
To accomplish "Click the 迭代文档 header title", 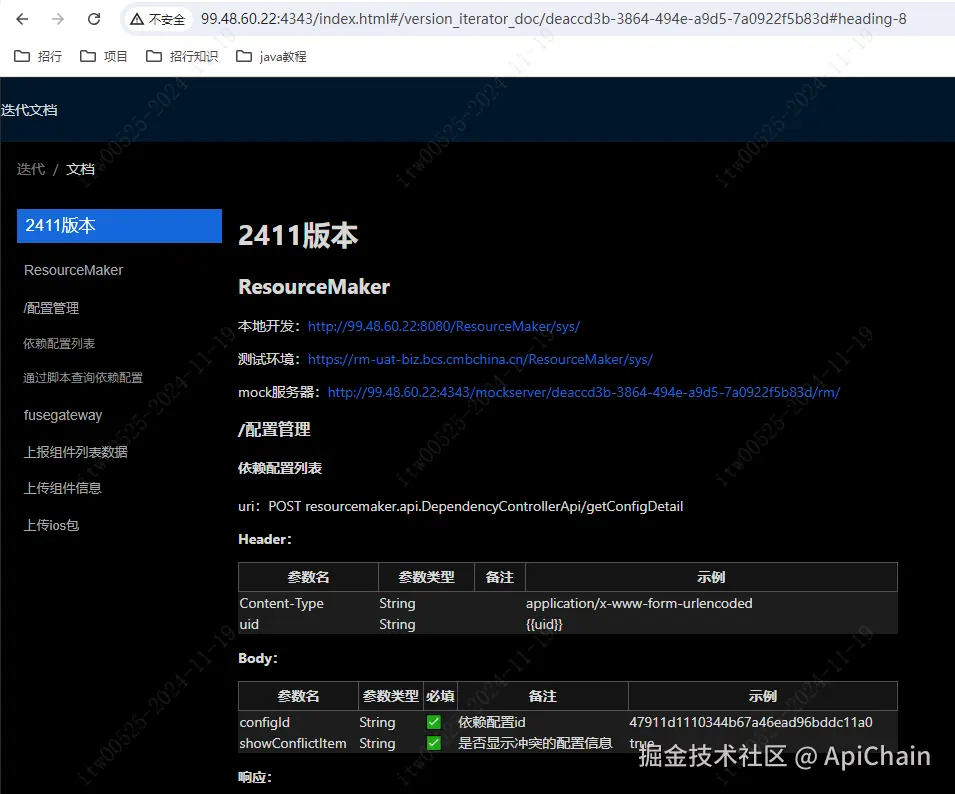I will tap(29, 110).
